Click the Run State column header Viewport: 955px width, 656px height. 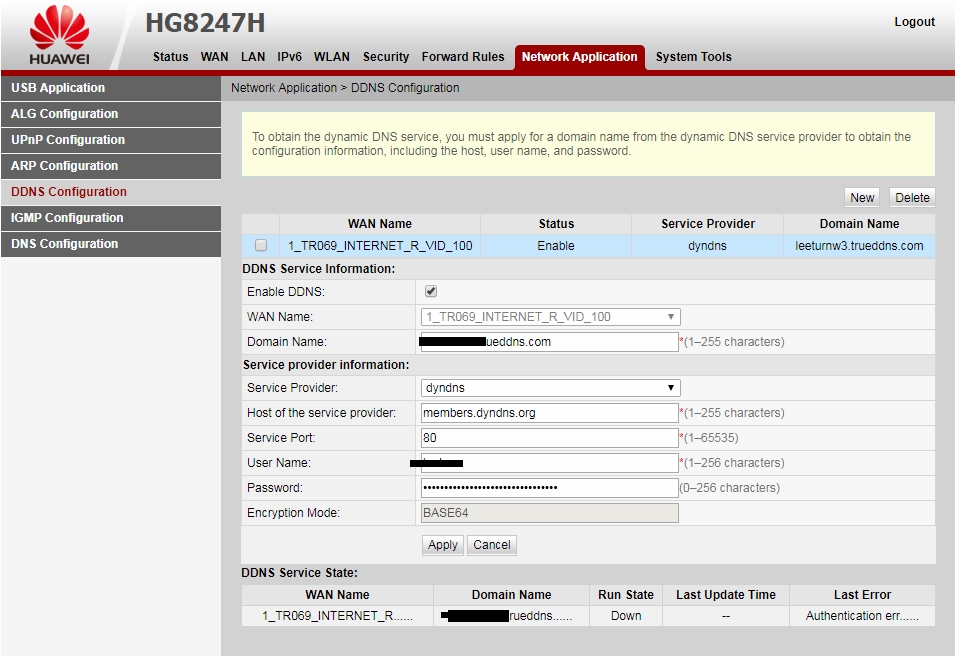tap(626, 594)
